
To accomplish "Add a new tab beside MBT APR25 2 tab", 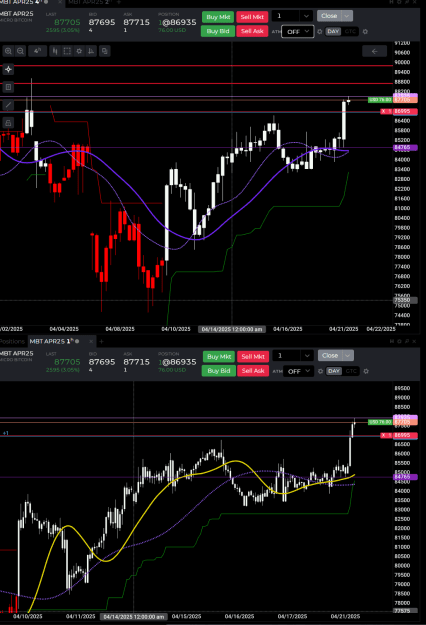I will pos(118,2).
